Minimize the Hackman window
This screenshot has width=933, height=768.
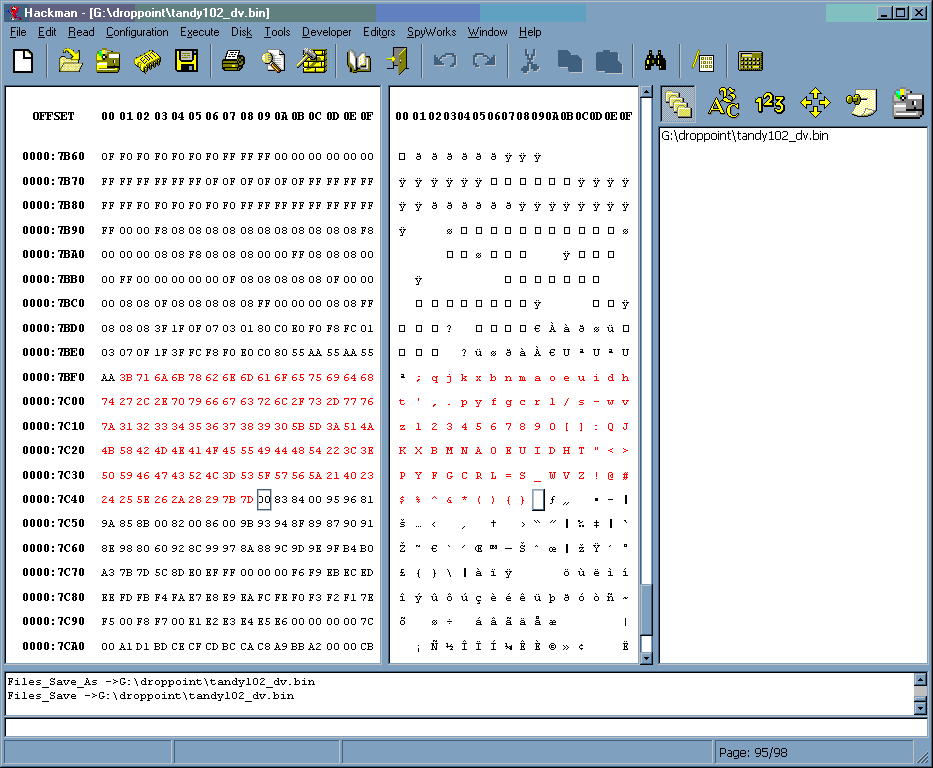[884, 12]
